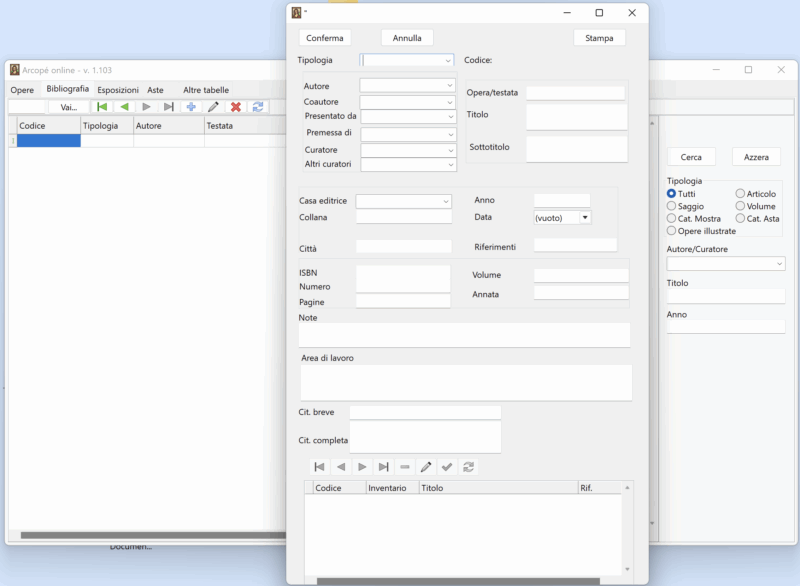Choose the Articolo tipologia option
800x586 pixels.
click(x=741, y=194)
